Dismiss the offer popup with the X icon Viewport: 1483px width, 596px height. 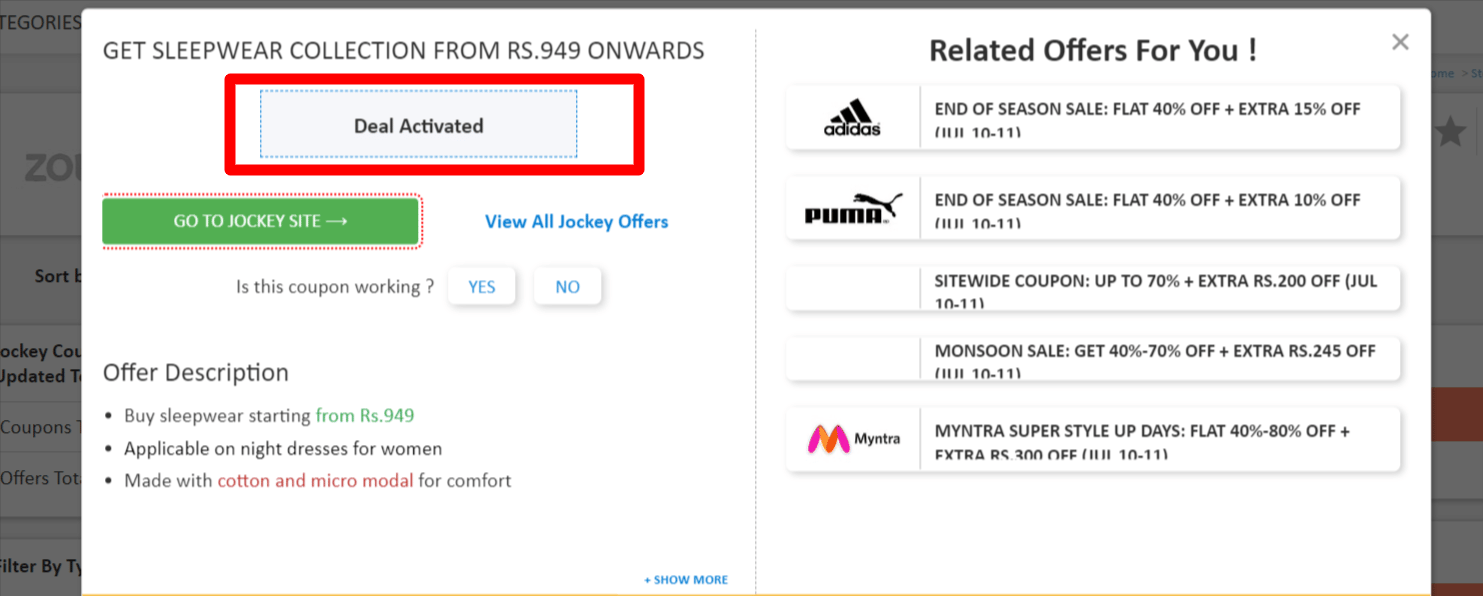point(1400,42)
